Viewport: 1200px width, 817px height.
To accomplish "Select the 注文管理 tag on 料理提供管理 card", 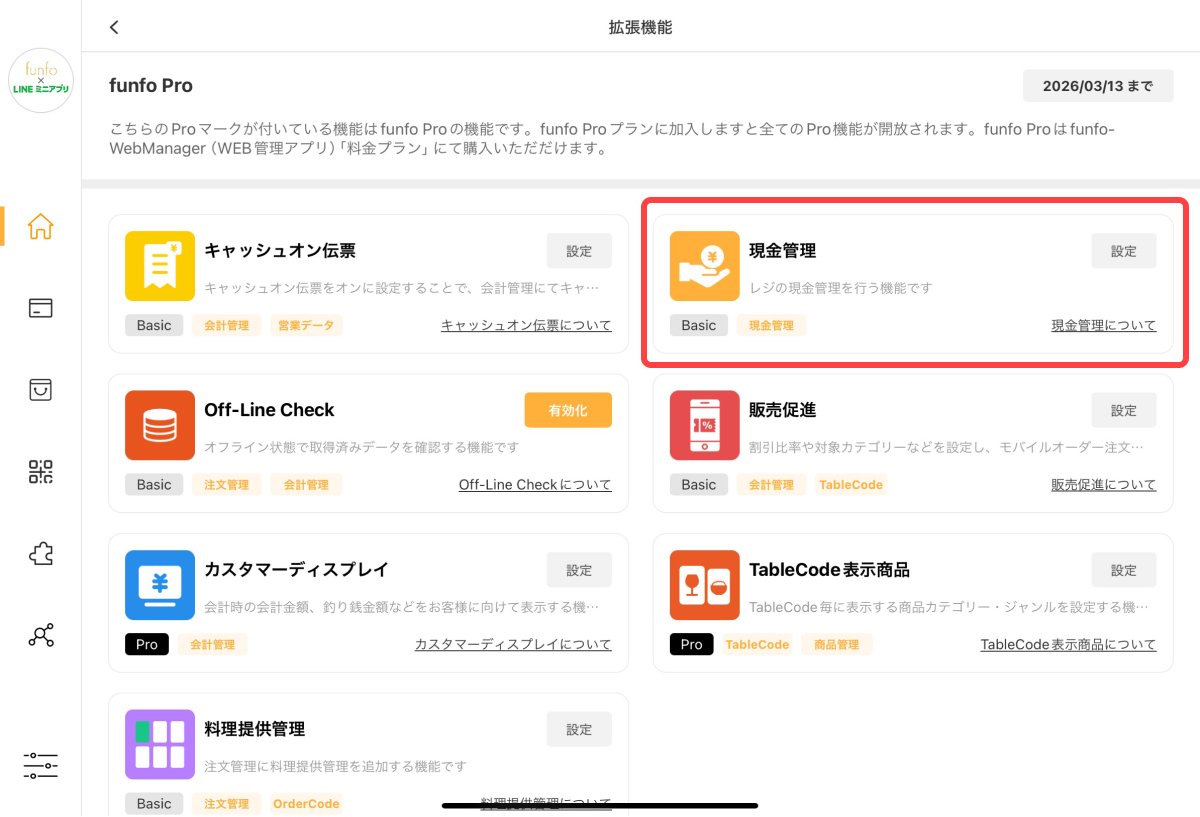I will coord(227,803).
